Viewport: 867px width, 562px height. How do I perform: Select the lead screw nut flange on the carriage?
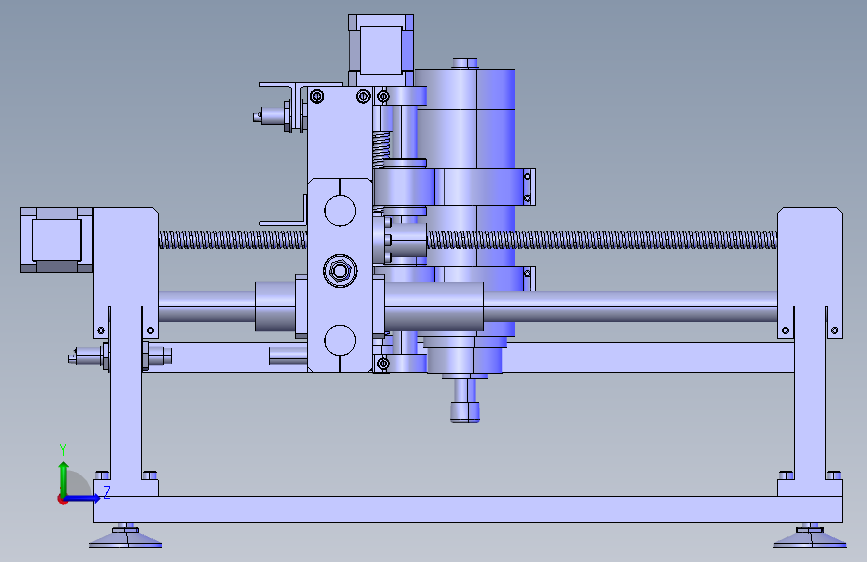[x=382, y=240]
